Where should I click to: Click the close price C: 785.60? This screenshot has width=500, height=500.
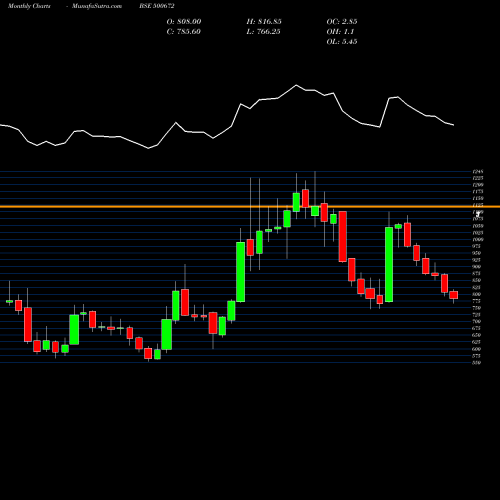pos(184,32)
